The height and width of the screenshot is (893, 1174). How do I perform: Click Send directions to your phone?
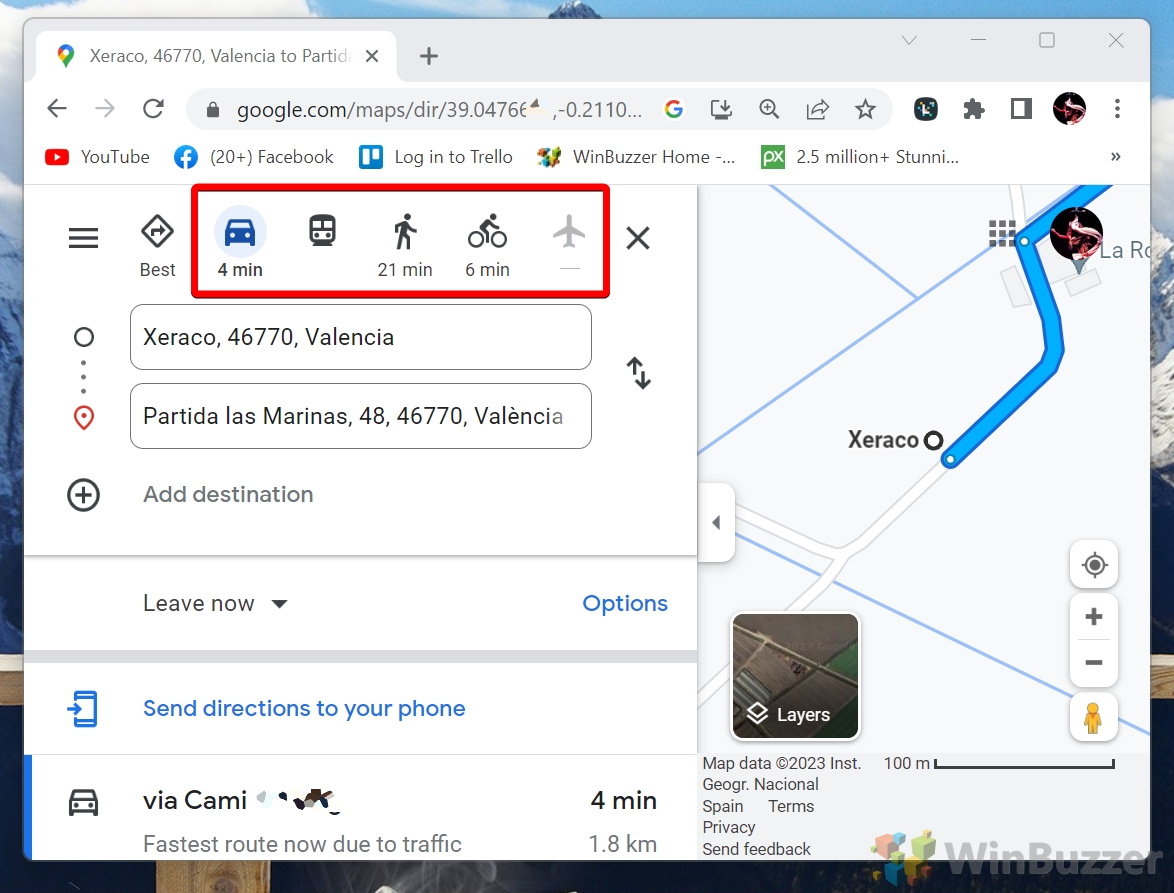(x=304, y=708)
